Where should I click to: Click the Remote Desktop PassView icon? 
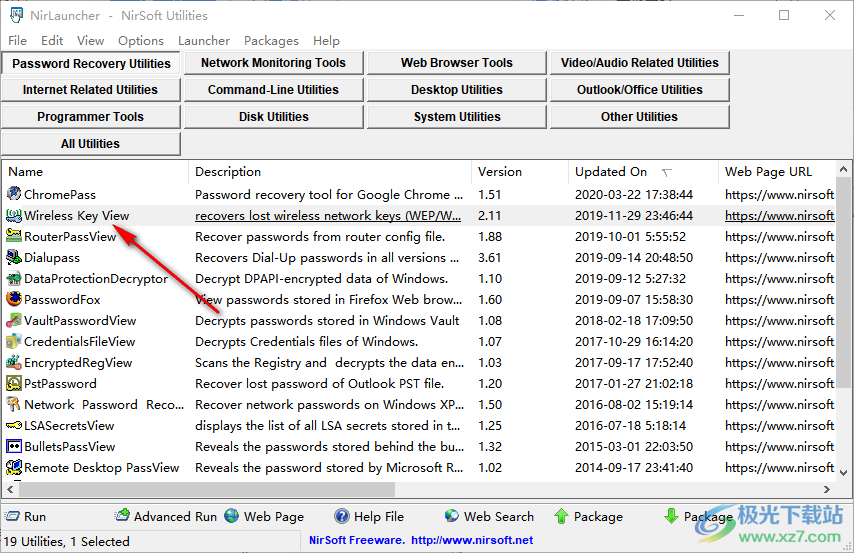(14, 467)
